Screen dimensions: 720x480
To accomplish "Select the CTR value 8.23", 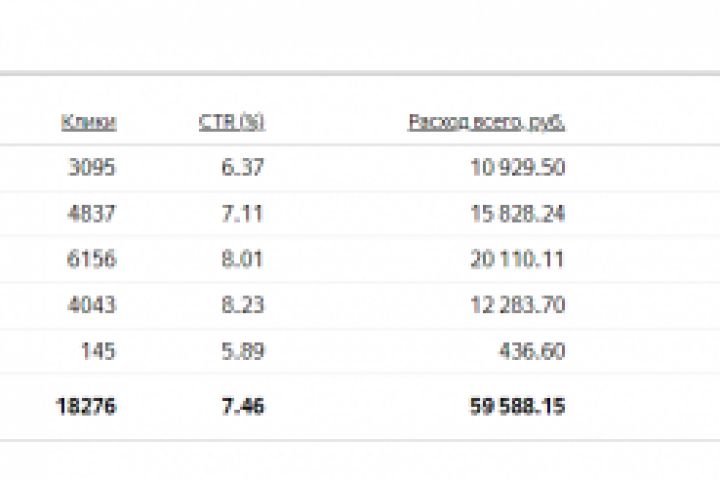I will point(242,306).
